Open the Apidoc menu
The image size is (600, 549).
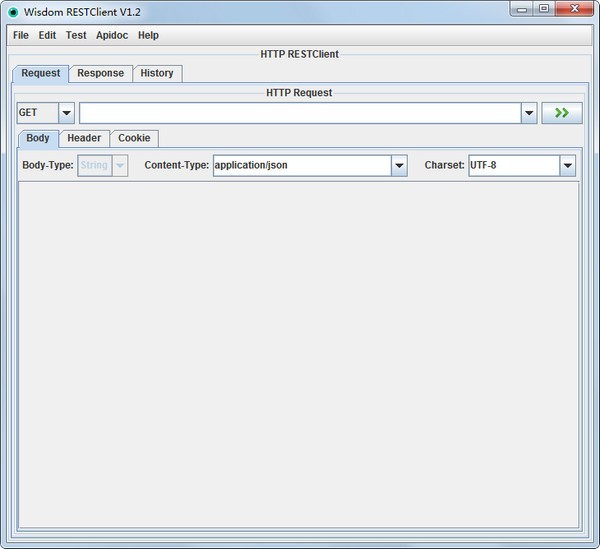(112, 35)
